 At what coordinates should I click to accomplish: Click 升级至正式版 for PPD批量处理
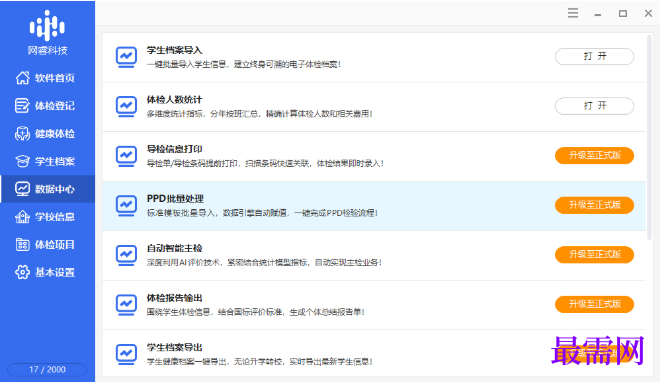pos(594,205)
